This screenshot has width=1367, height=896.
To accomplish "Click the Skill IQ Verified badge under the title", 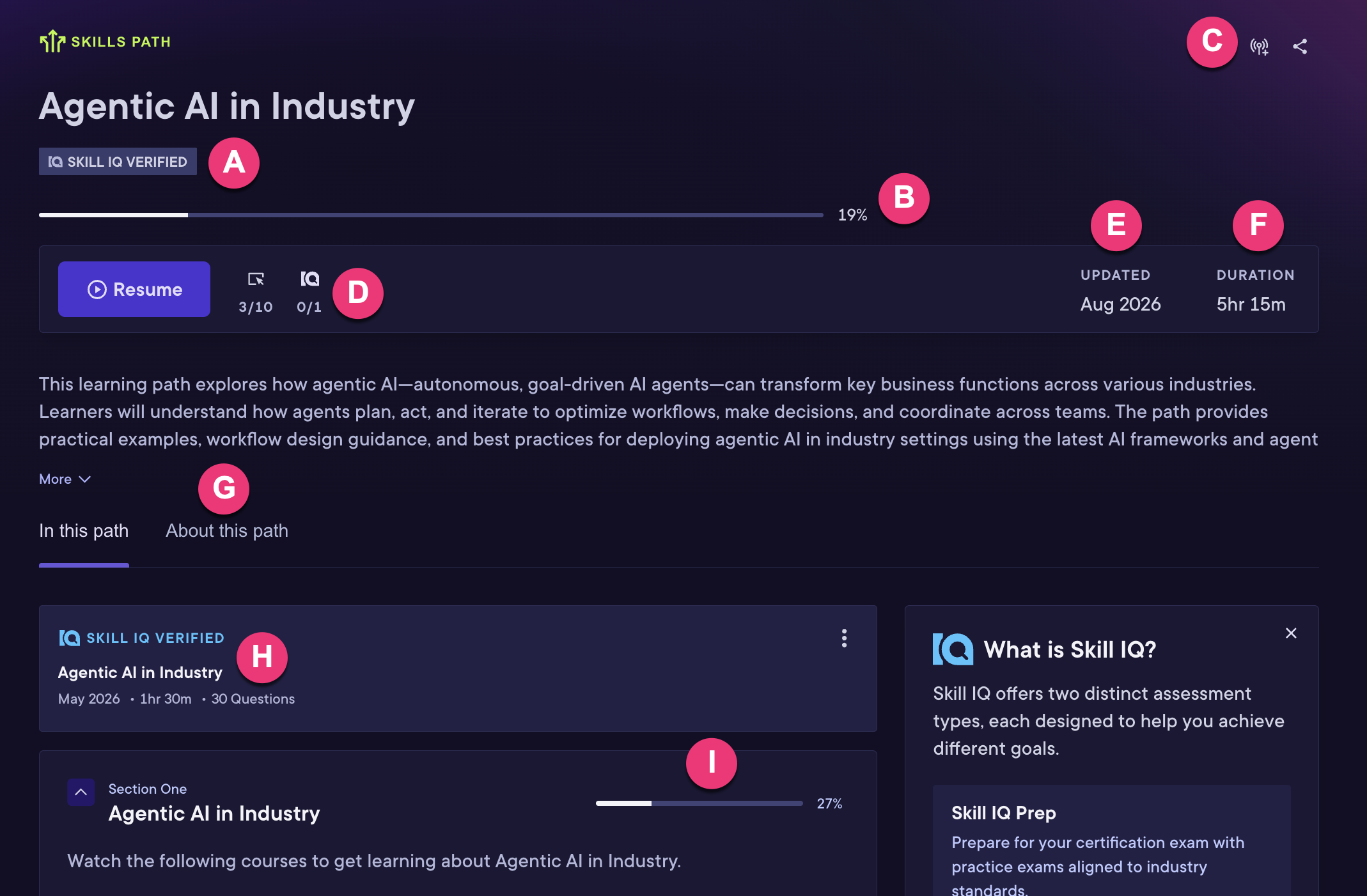I will (118, 162).
